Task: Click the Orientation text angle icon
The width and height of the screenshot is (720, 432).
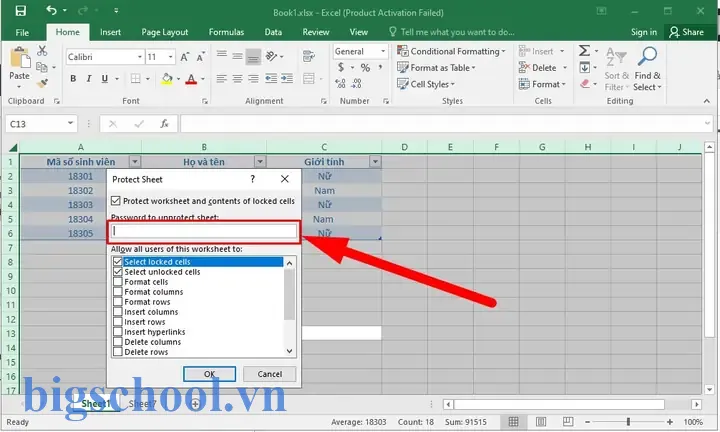Action: [271, 56]
